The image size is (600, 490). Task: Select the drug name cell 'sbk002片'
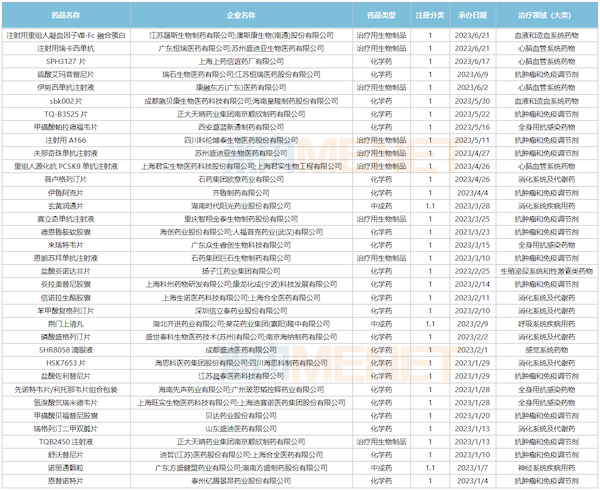pyautogui.click(x=66, y=101)
